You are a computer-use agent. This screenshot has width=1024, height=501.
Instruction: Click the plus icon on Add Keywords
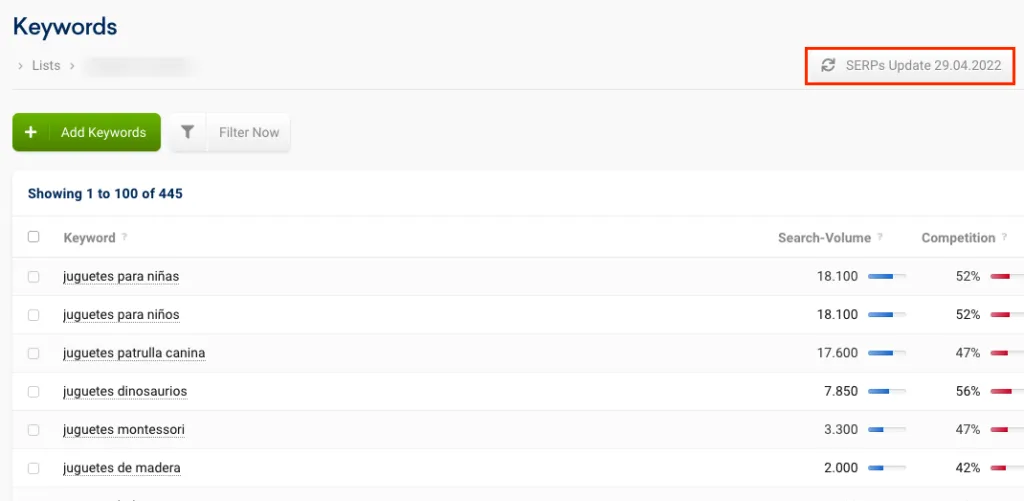(x=31, y=132)
